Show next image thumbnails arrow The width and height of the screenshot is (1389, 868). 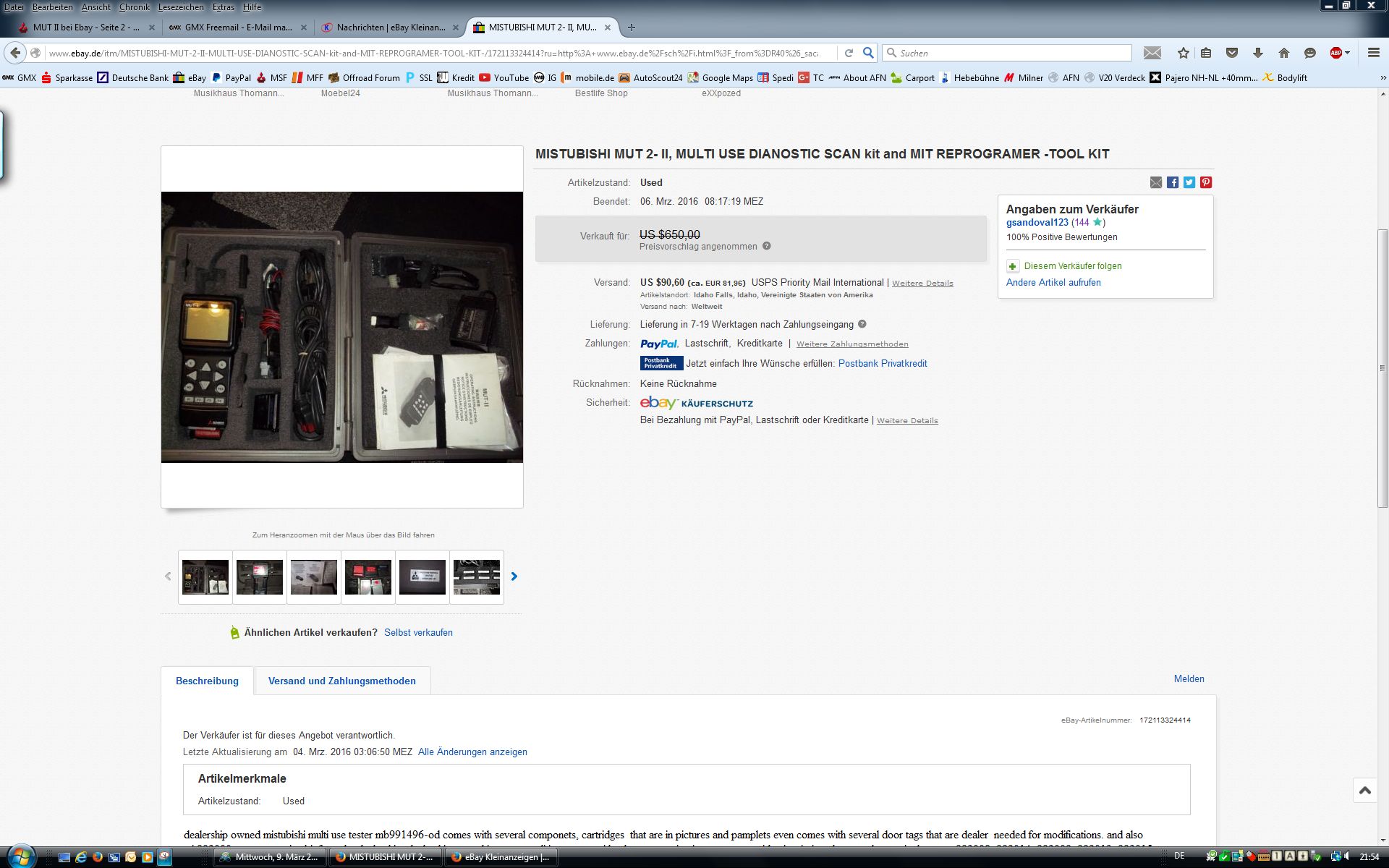(x=514, y=576)
